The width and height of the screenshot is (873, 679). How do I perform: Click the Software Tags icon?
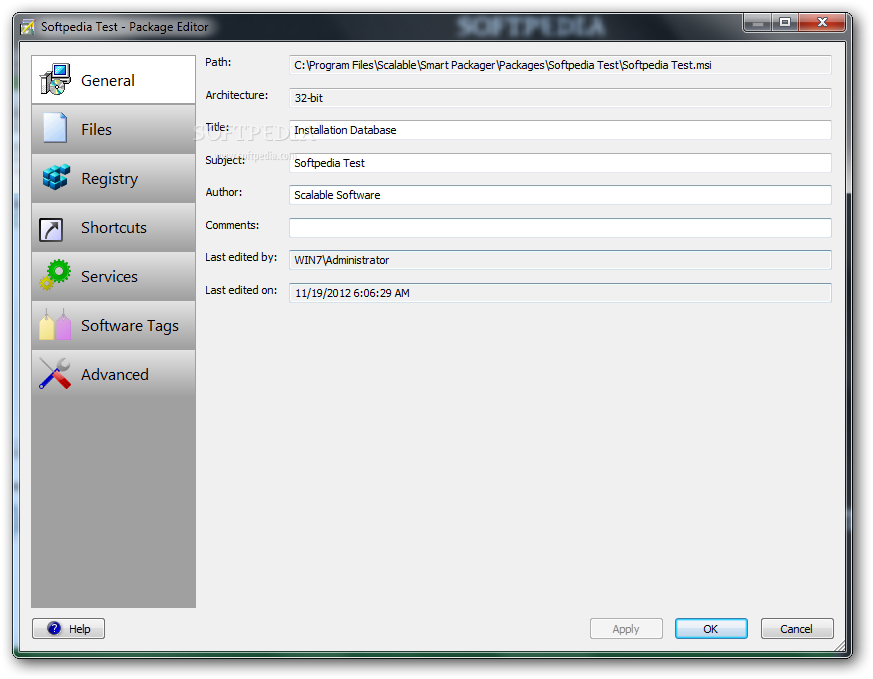pyautogui.click(x=55, y=324)
